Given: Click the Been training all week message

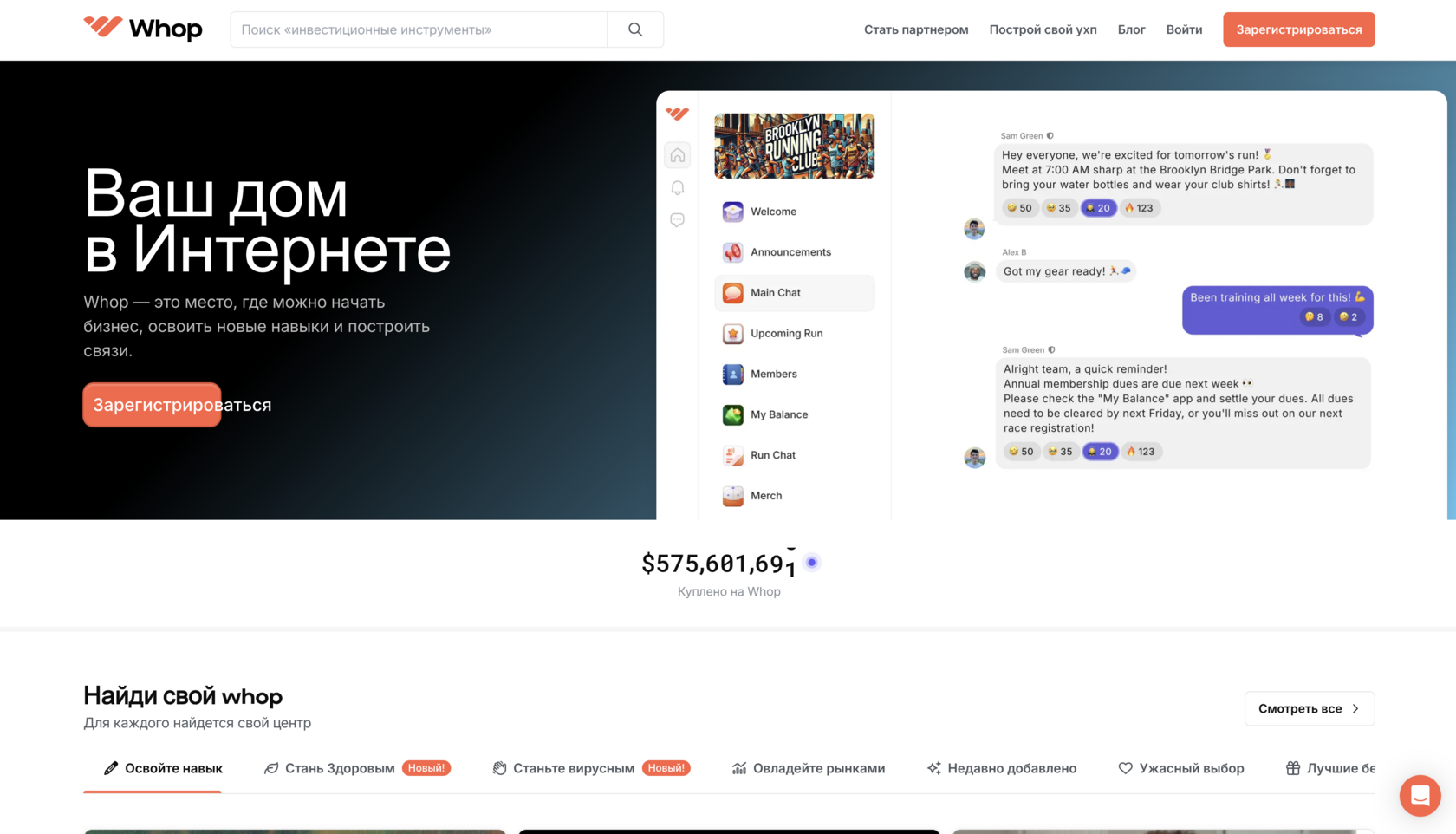Looking at the screenshot, I should [x=1277, y=309].
